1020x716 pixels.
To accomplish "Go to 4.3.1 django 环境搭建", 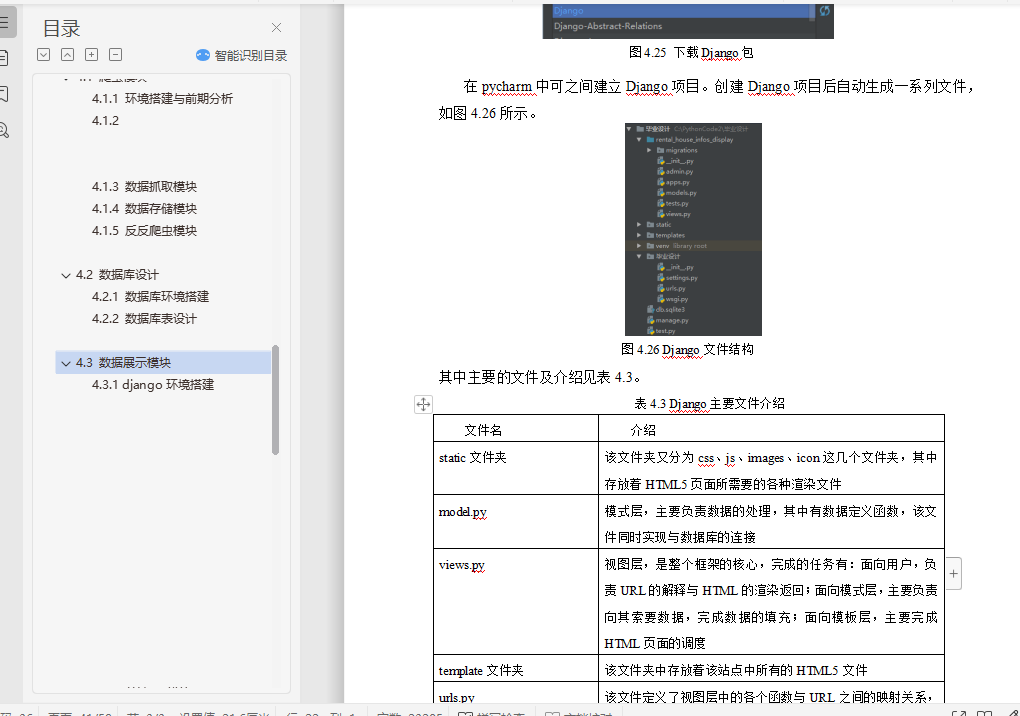I will point(153,384).
